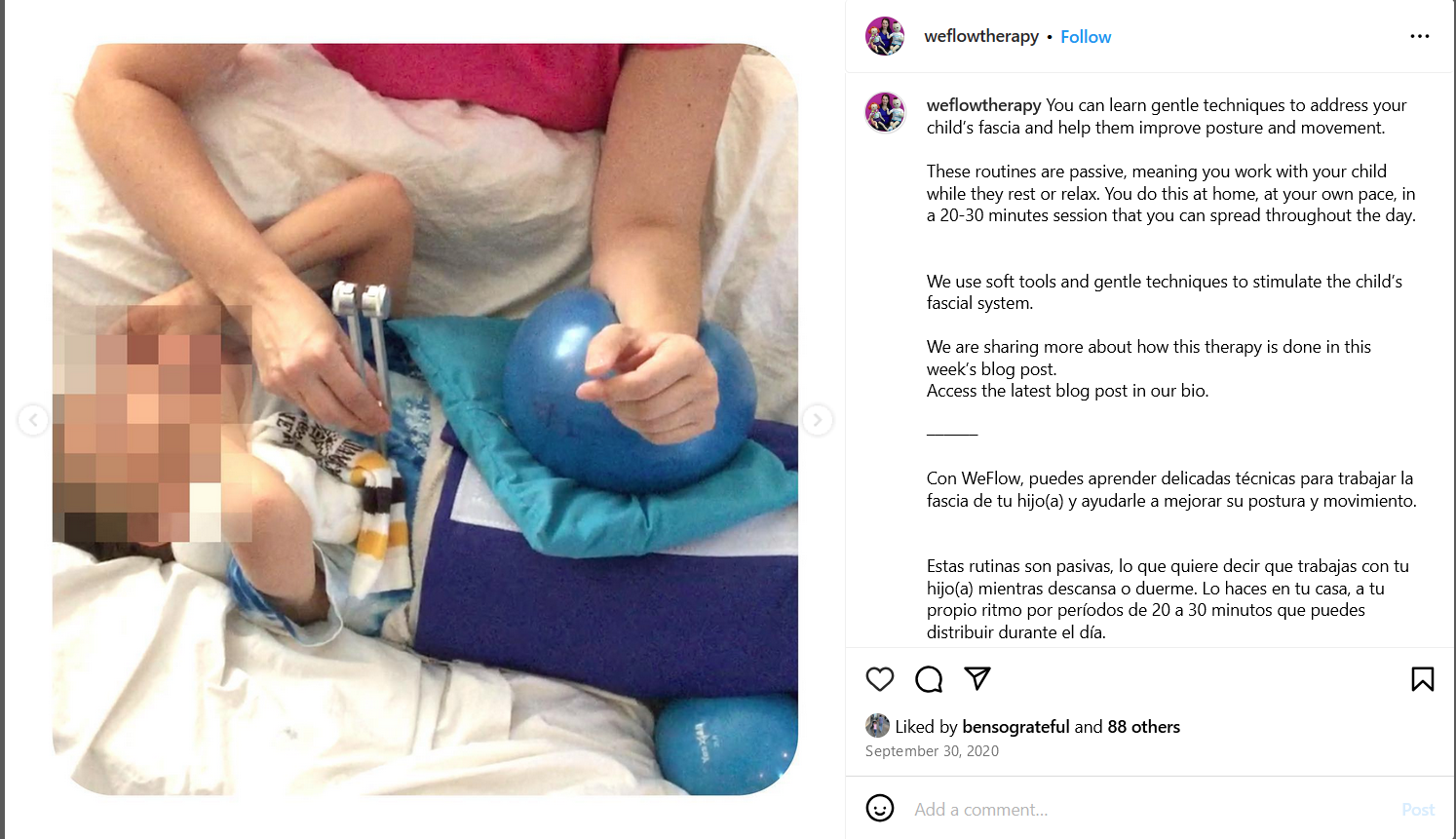View the 88 others who liked
1456x839 pixels.
click(1143, 727)
